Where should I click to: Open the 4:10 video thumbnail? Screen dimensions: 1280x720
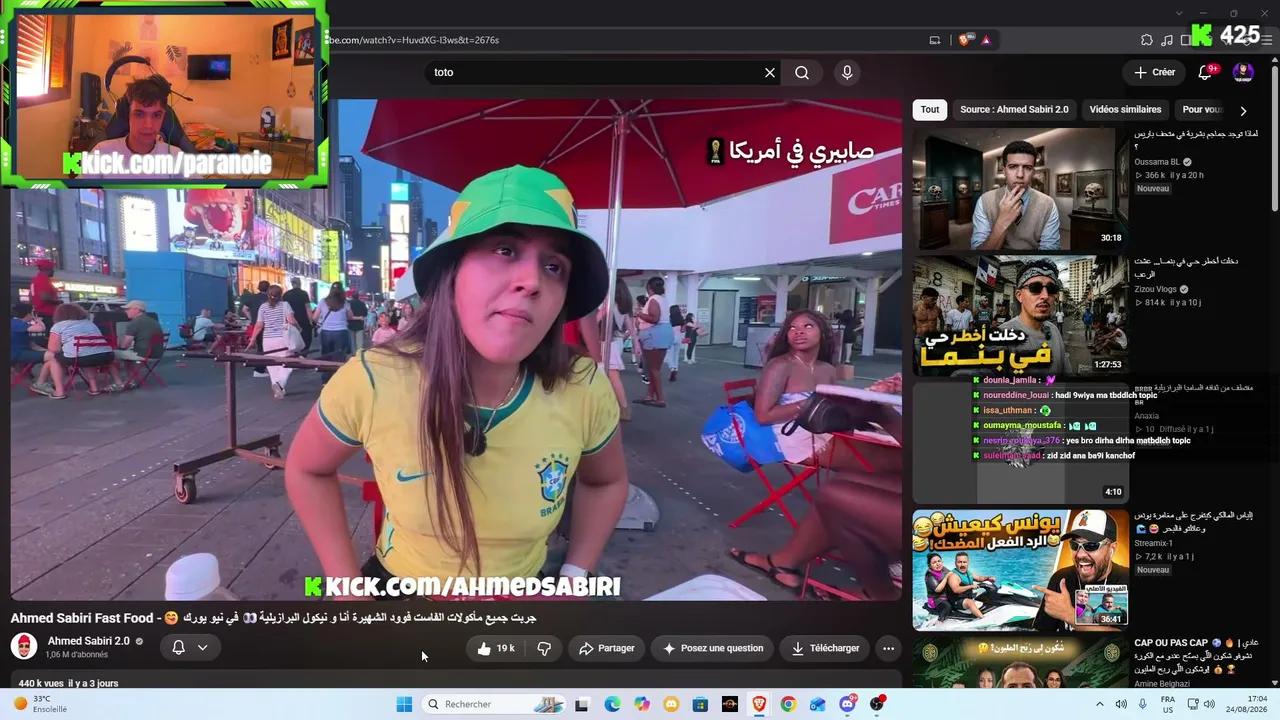[x=1020, y=442]
